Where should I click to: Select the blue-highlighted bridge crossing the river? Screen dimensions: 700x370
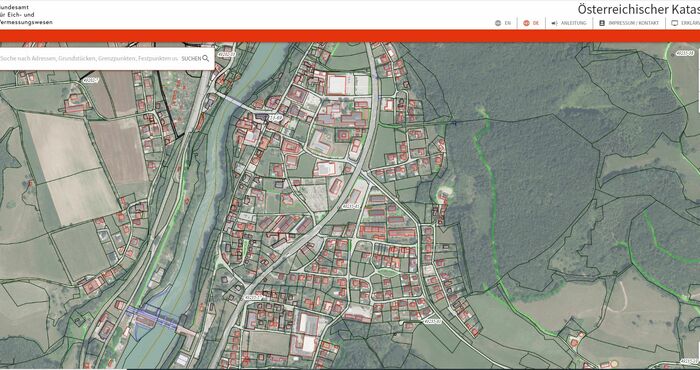click(153, 317)
